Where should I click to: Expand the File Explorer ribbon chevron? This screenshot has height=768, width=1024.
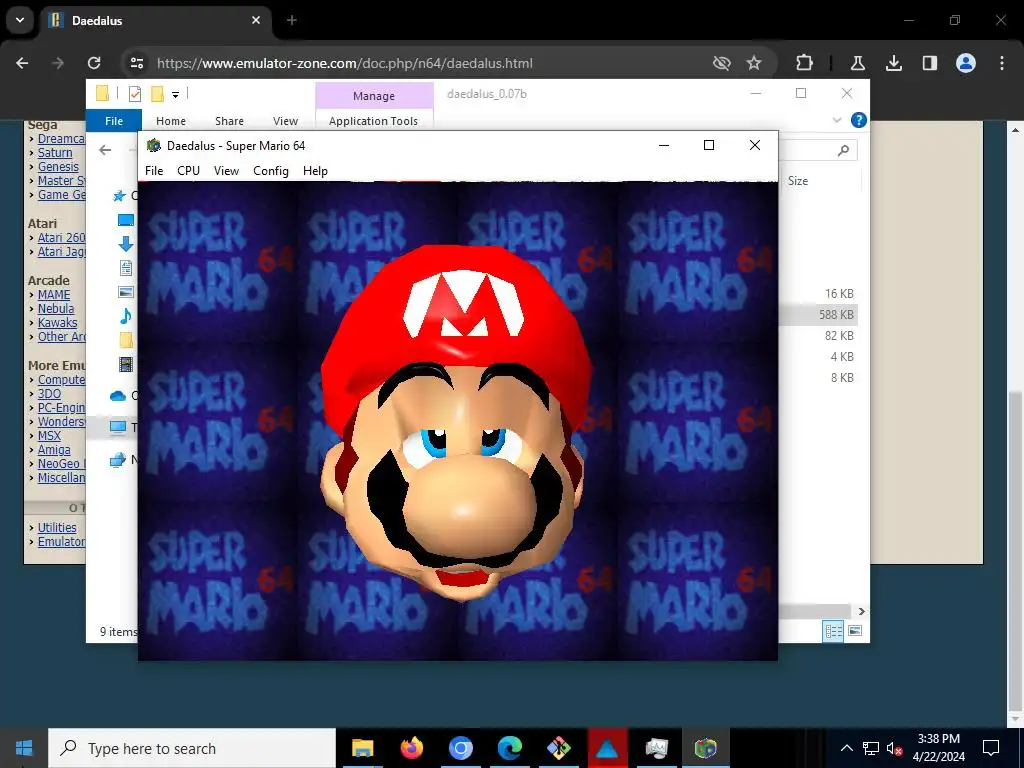(x=837, y=120)
